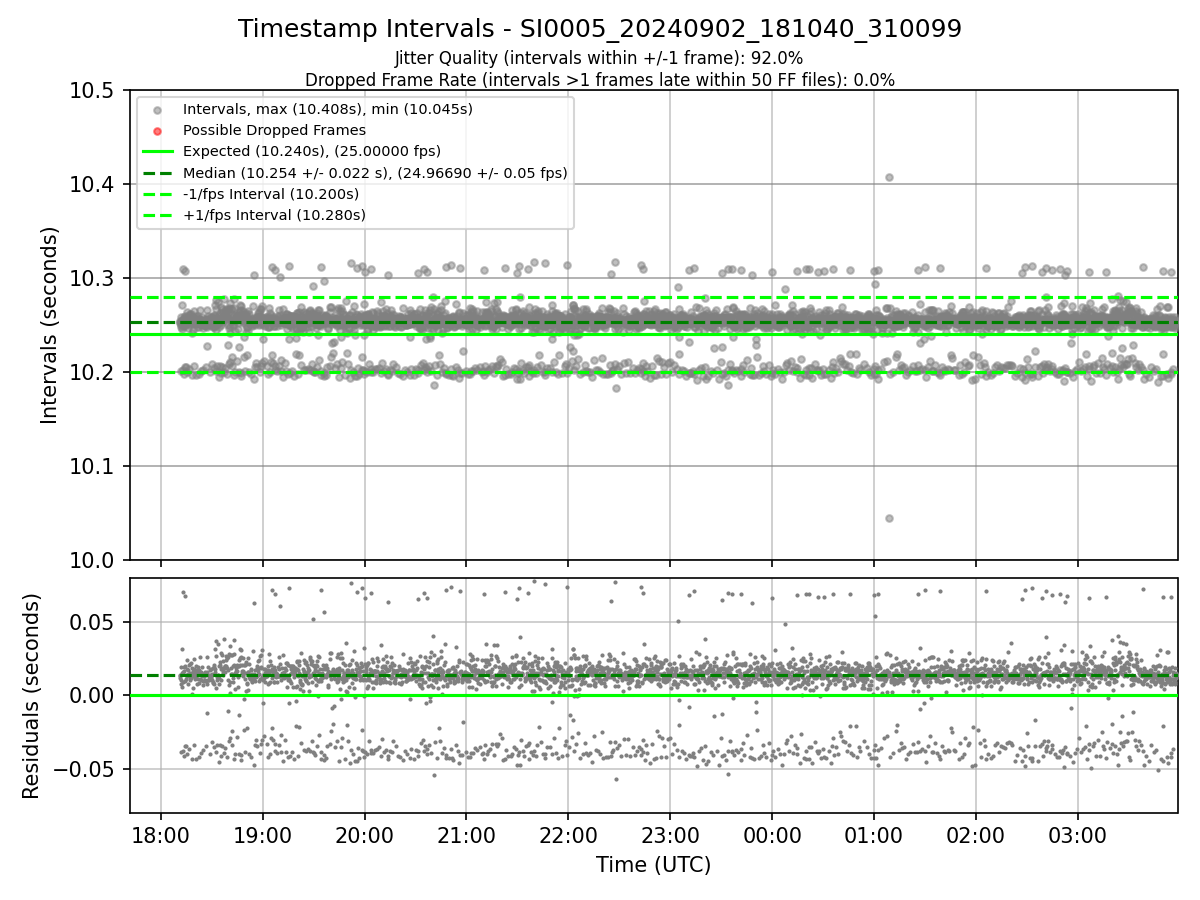This screenshot has height=900, width=1200.
Task: Click legend entry Median (10.254 +/- 0.022 s)
Action: 375,173
